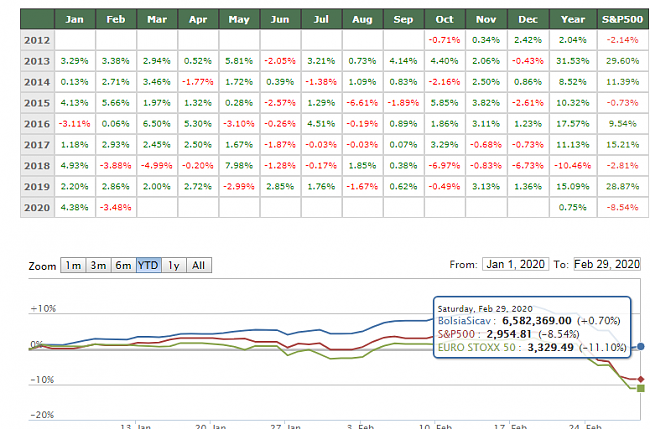This screenshot has width=650, height=429.
Task: Click the 2014 row label
Action: point(37,82)
